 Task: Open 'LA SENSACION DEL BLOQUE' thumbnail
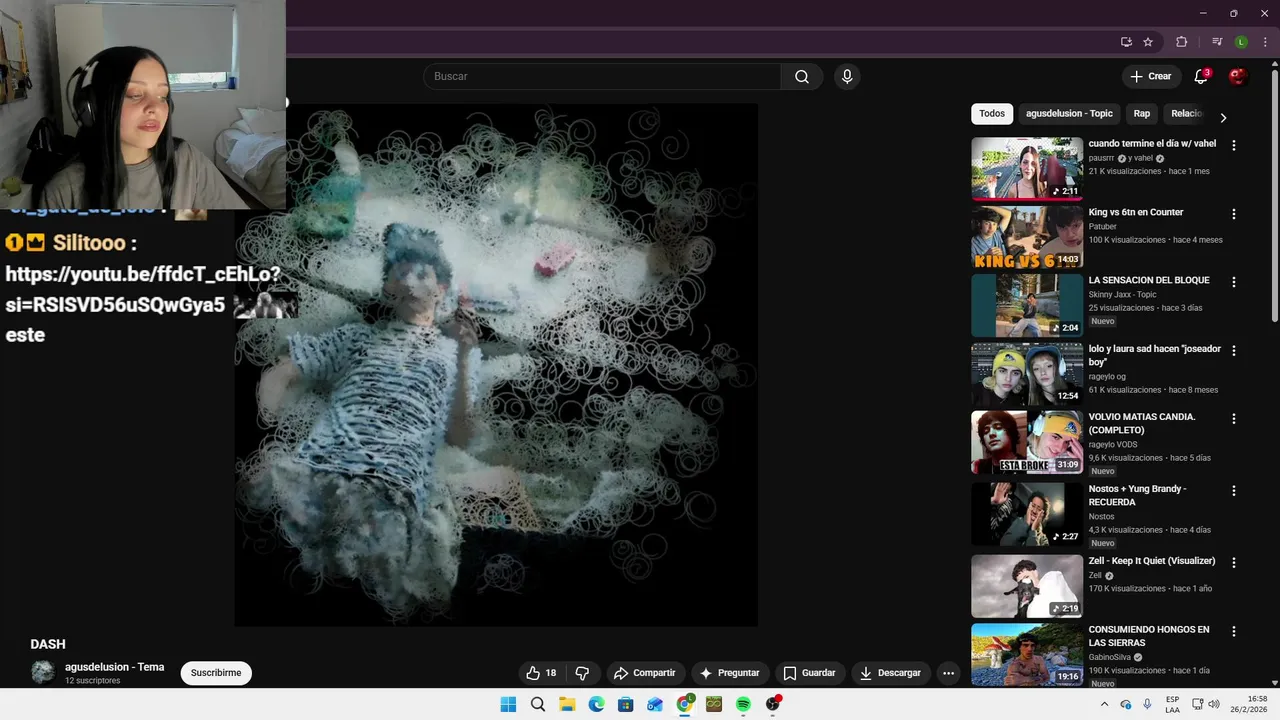[1027, 305]
